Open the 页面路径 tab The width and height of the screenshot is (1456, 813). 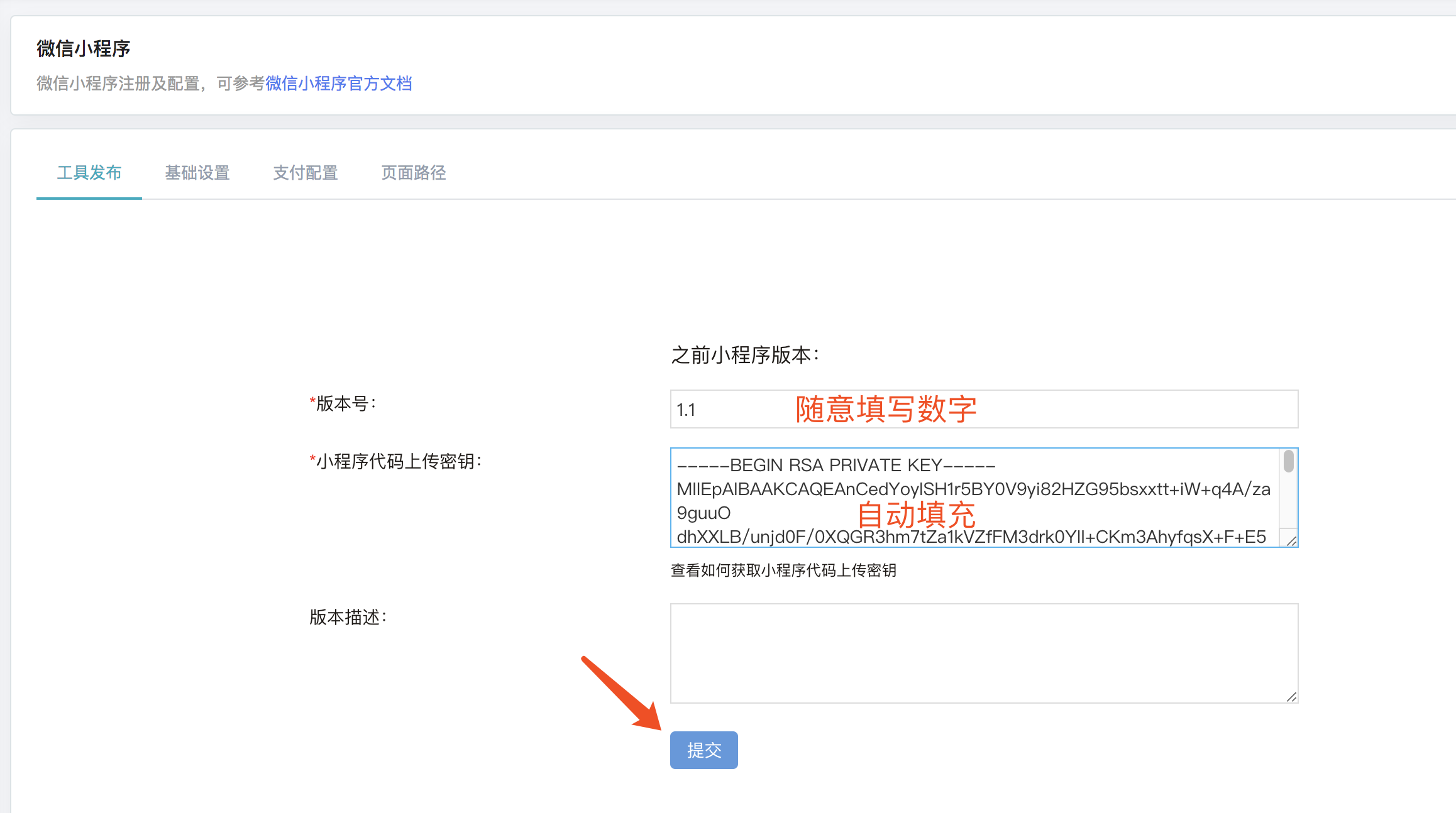(x=414, y=173)
